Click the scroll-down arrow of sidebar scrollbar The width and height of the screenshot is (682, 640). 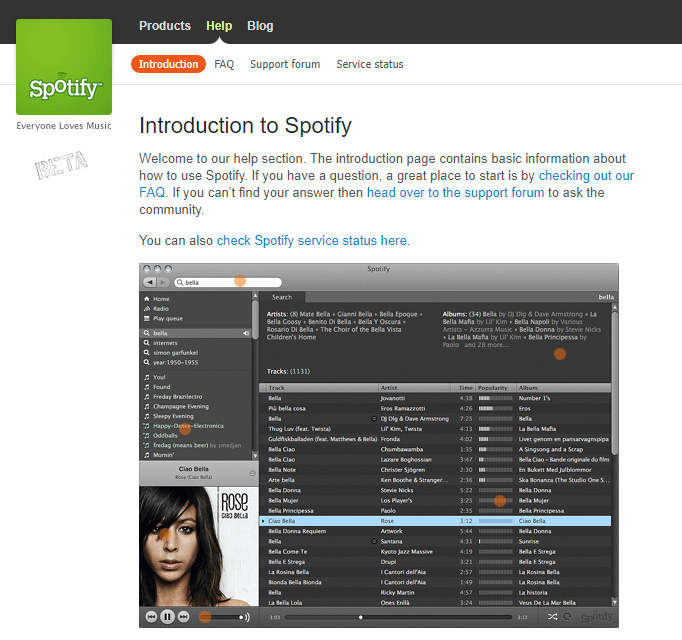coord(255,456)
